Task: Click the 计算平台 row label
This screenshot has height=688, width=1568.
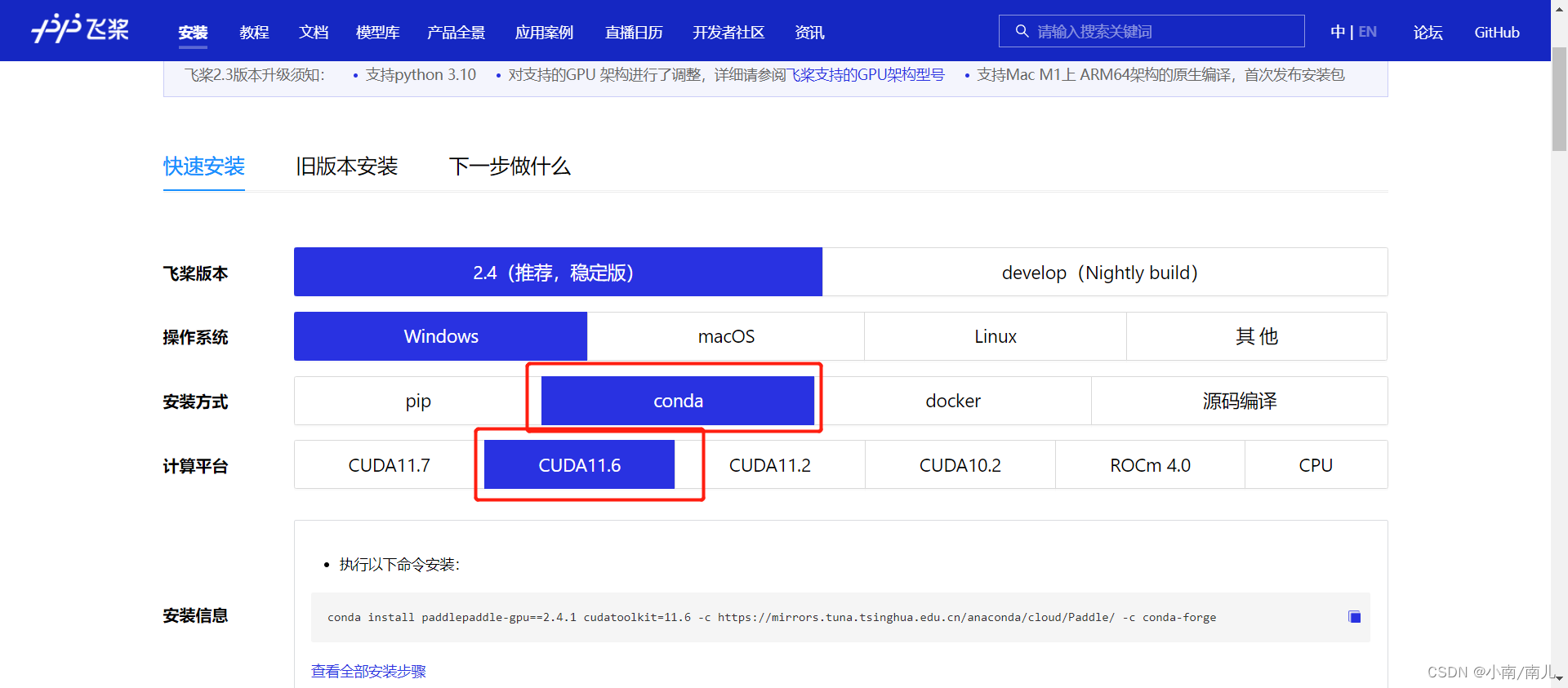Action: point(195,466)
